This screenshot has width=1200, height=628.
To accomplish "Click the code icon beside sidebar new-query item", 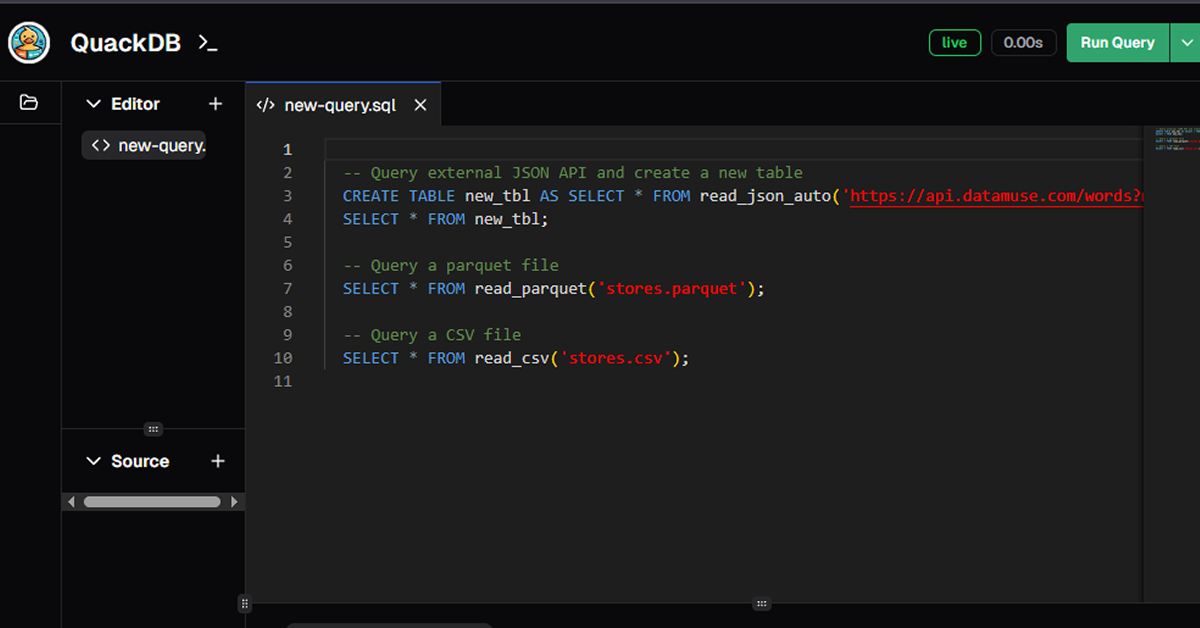I will [x=100, y=145].
